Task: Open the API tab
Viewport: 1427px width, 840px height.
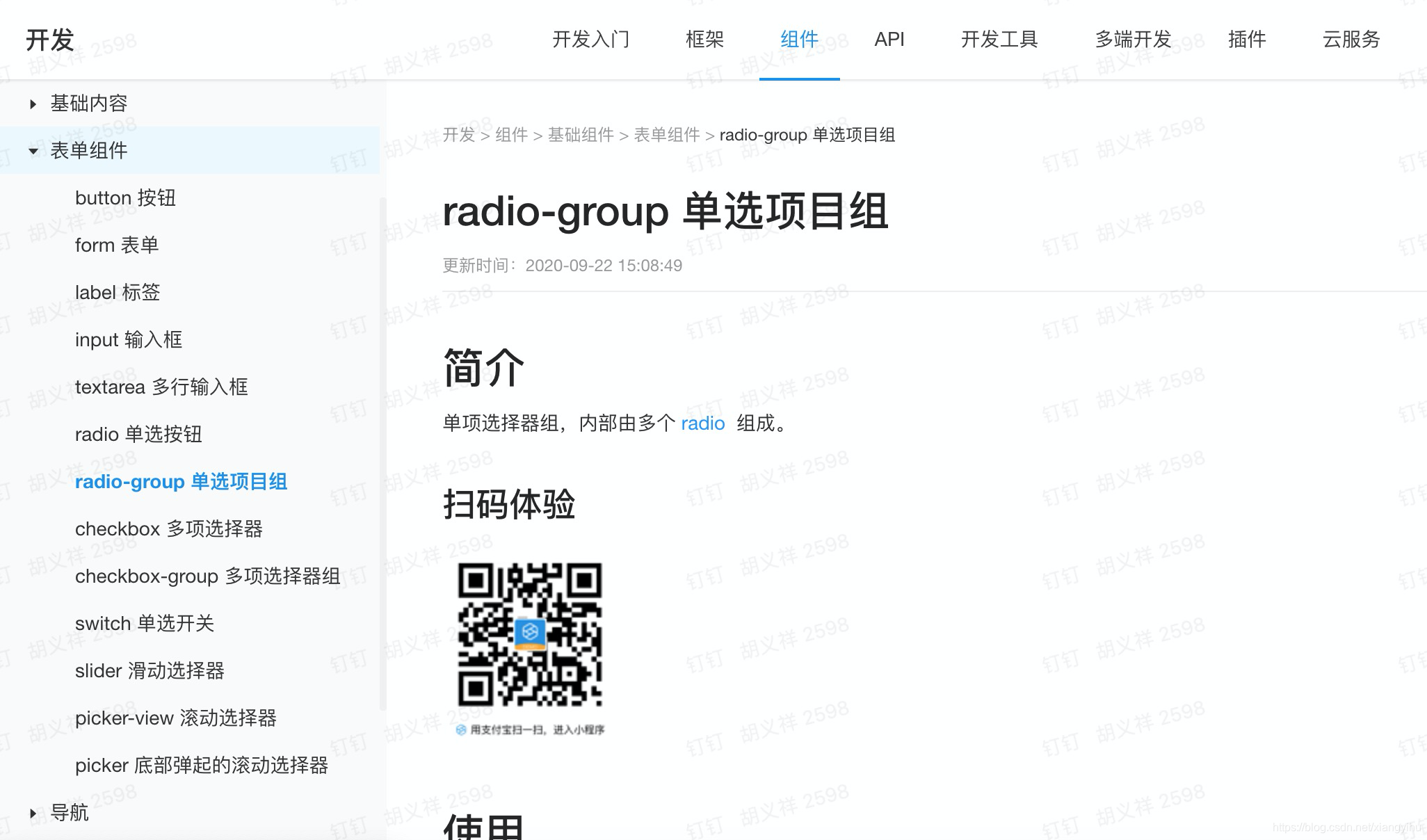Action: click(889, 40)
